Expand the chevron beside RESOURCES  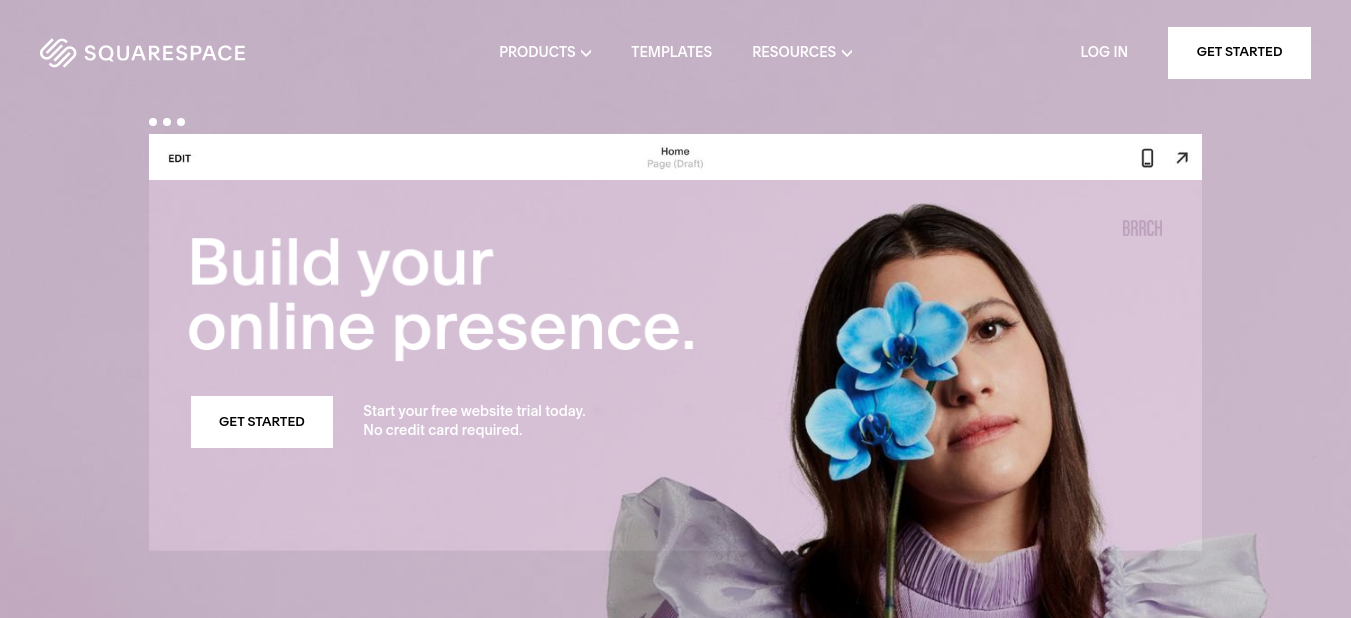tap(847, 53)
